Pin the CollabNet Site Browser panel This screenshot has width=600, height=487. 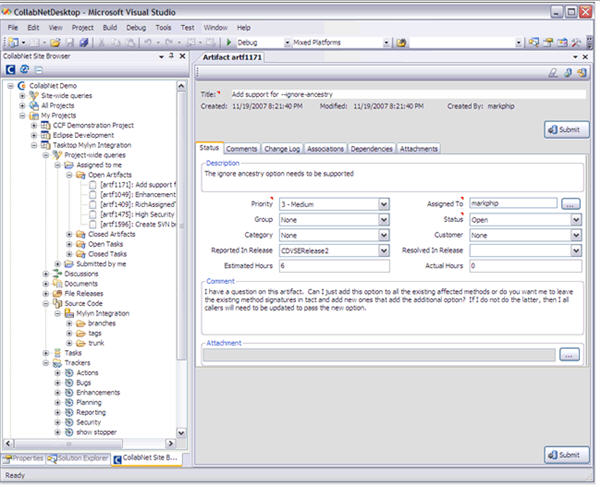pyautogui.click(x=171, y=56)
